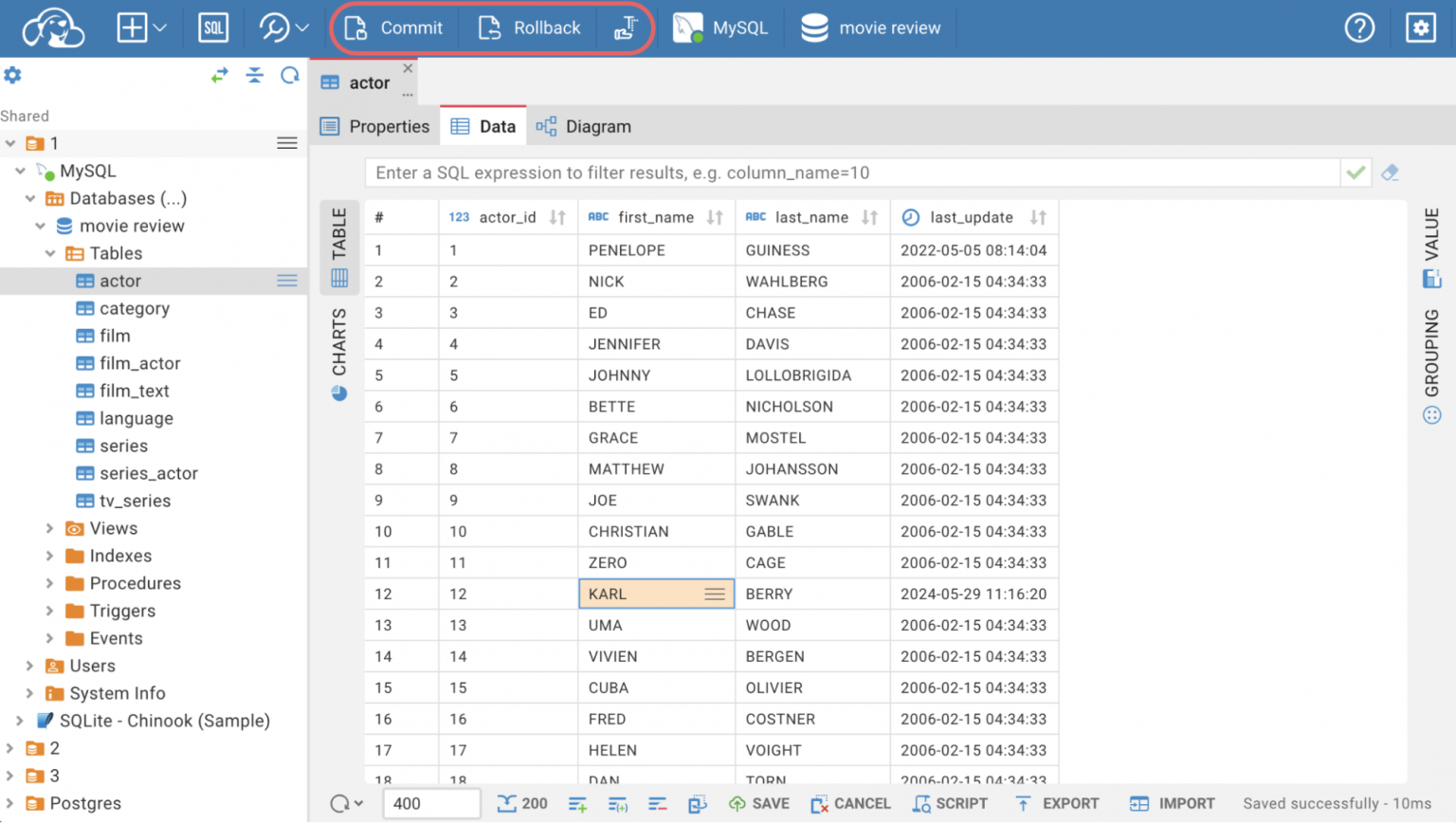Open the Help question mark menu
1456x823 pixels.
tap(1359, 27)
